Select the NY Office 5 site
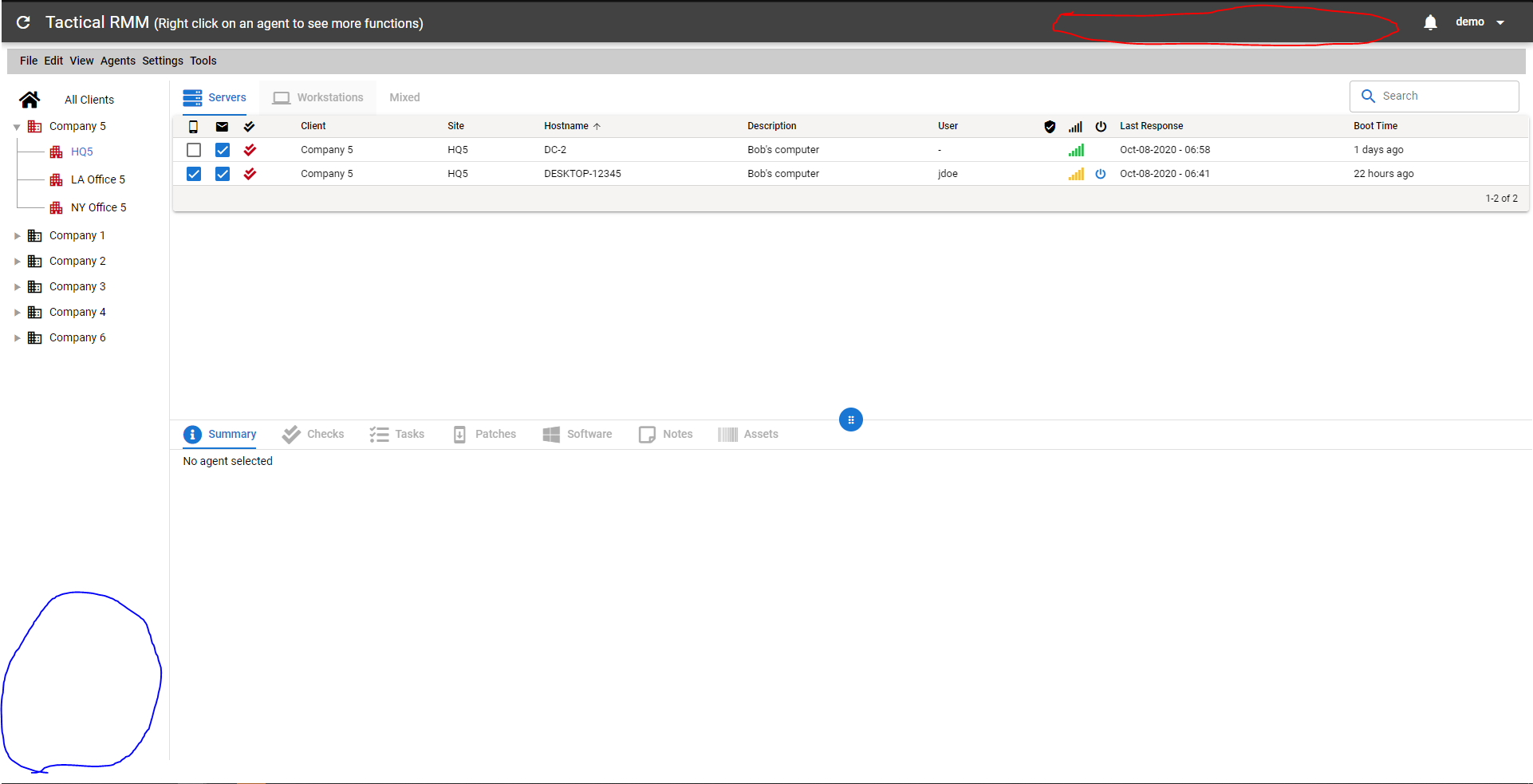The height and width of the screenshot is (784, 1533). 99,207
